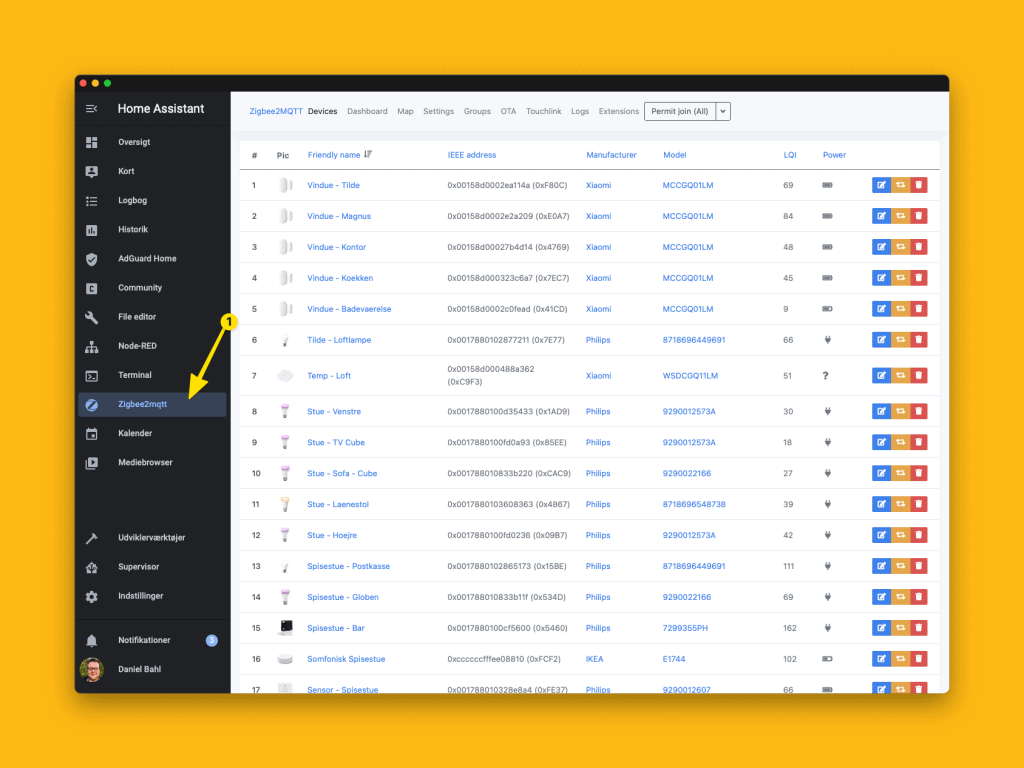Open Daniel Bahl user profile
This screenshot has width=1024, height=768.
click(152, 669)
